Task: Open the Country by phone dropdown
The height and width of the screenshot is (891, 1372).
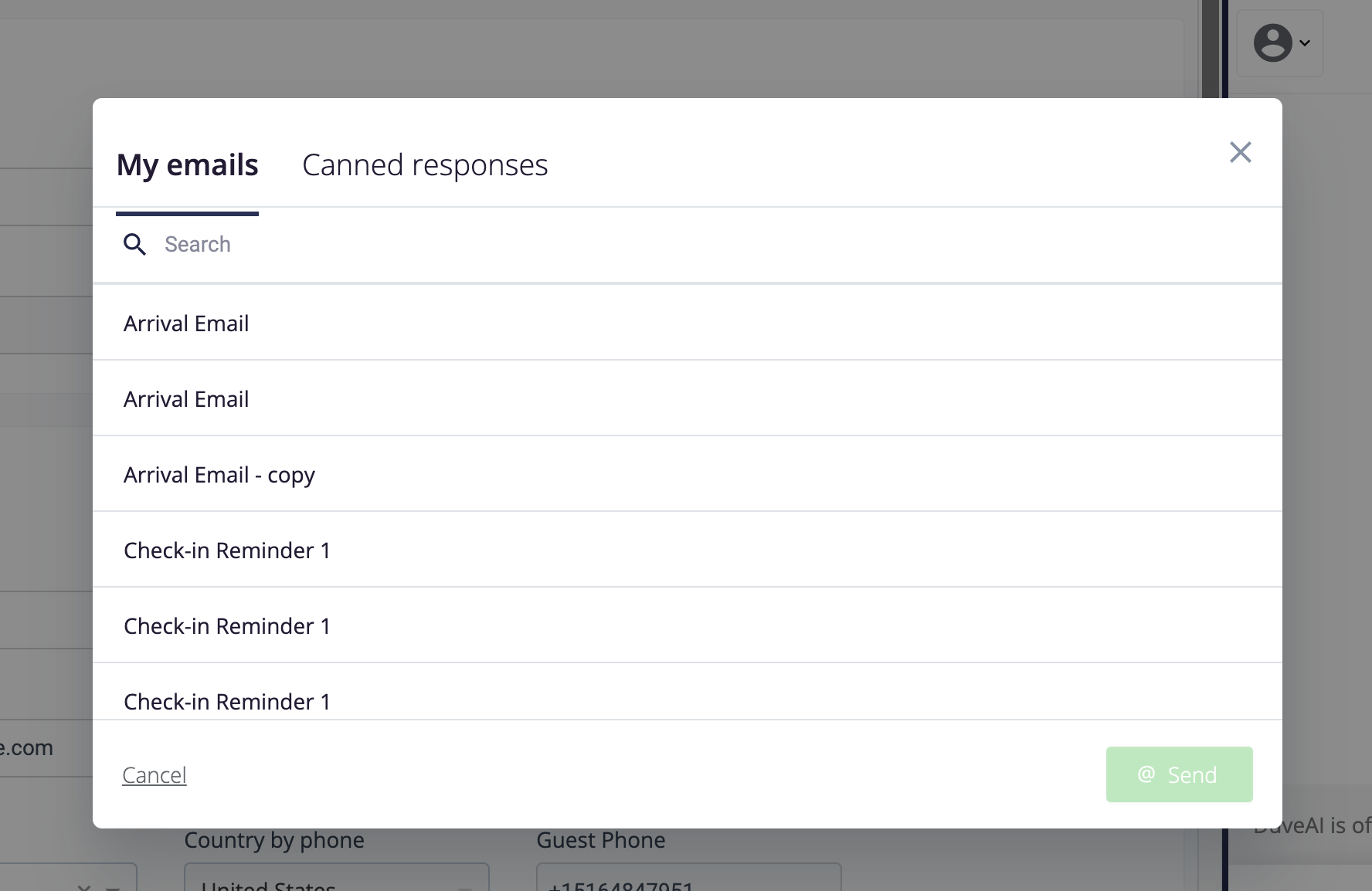Action: pos(336,879)
